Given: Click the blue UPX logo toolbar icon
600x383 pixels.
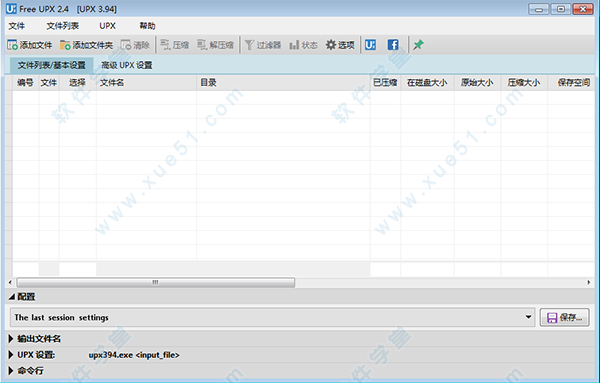Looking at the screenshot, I should click(x=370, y=45).
